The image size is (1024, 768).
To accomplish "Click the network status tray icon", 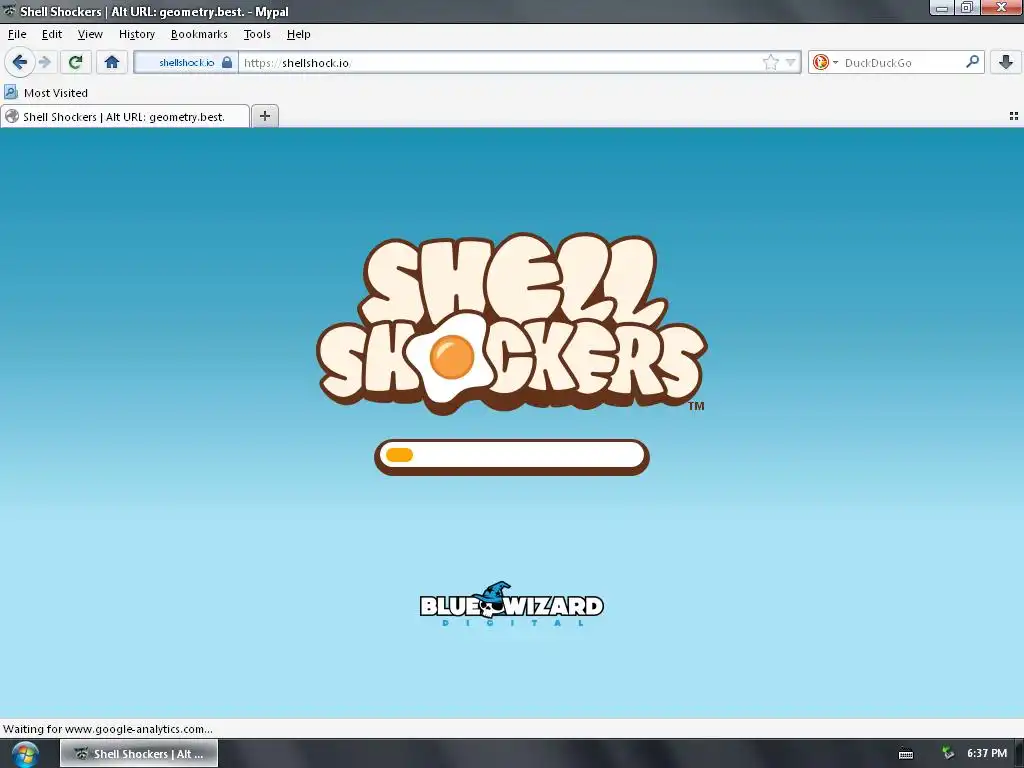I will [948, 754].
